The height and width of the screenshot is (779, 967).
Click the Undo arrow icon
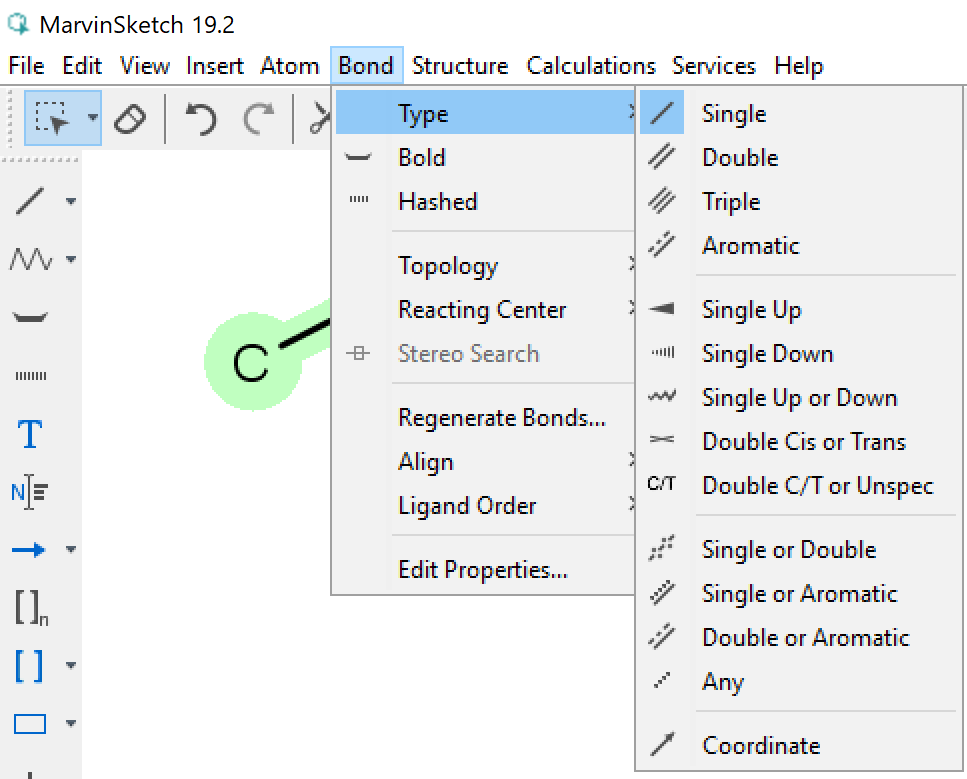pyautogui.click(x=201, y=119)
